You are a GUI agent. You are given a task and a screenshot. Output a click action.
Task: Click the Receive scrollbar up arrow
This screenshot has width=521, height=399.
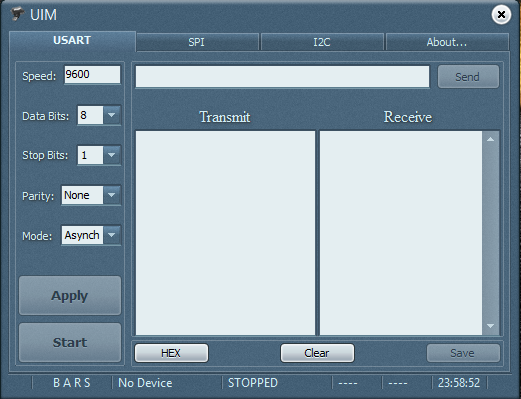490,139
